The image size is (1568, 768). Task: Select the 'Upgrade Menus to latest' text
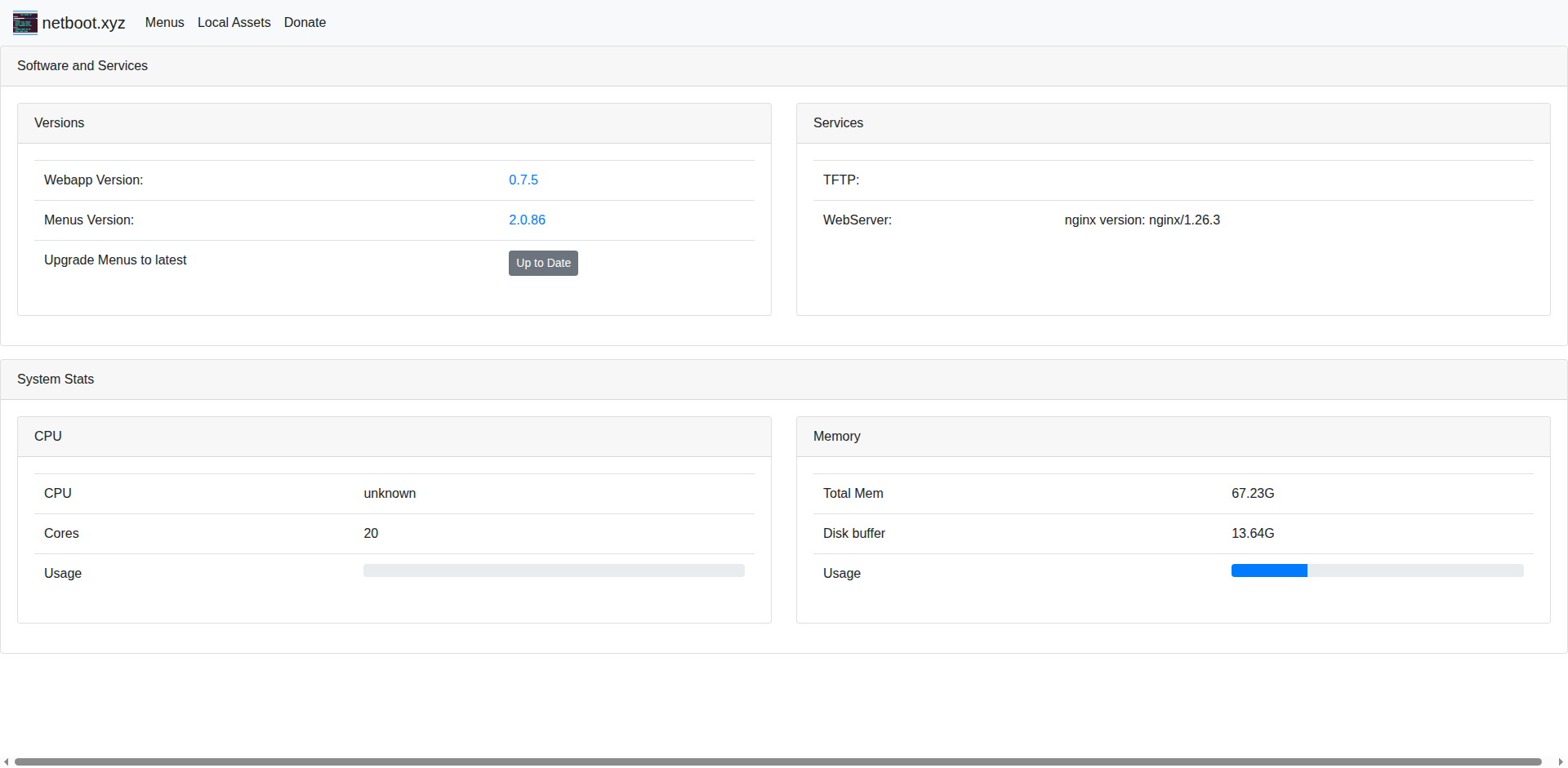coord(115,260)
